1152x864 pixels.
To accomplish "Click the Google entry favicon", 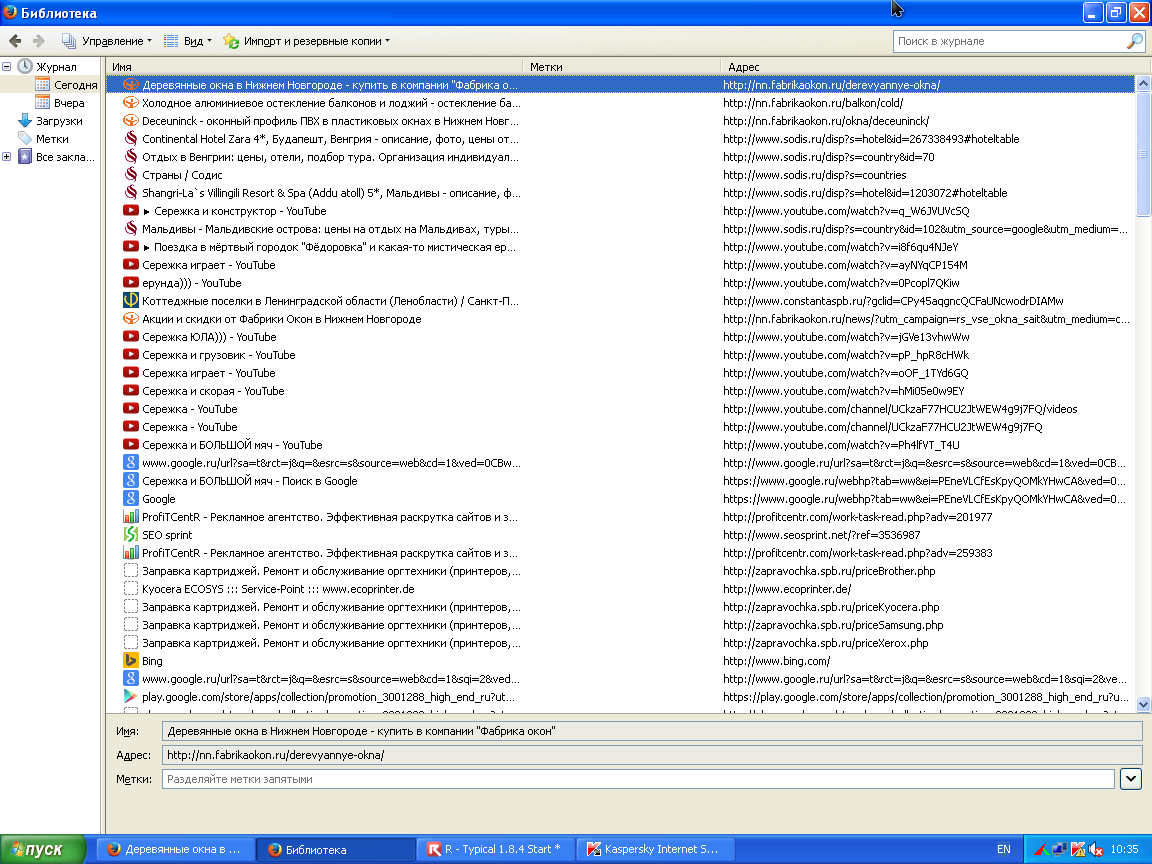I will click(131, 499).
